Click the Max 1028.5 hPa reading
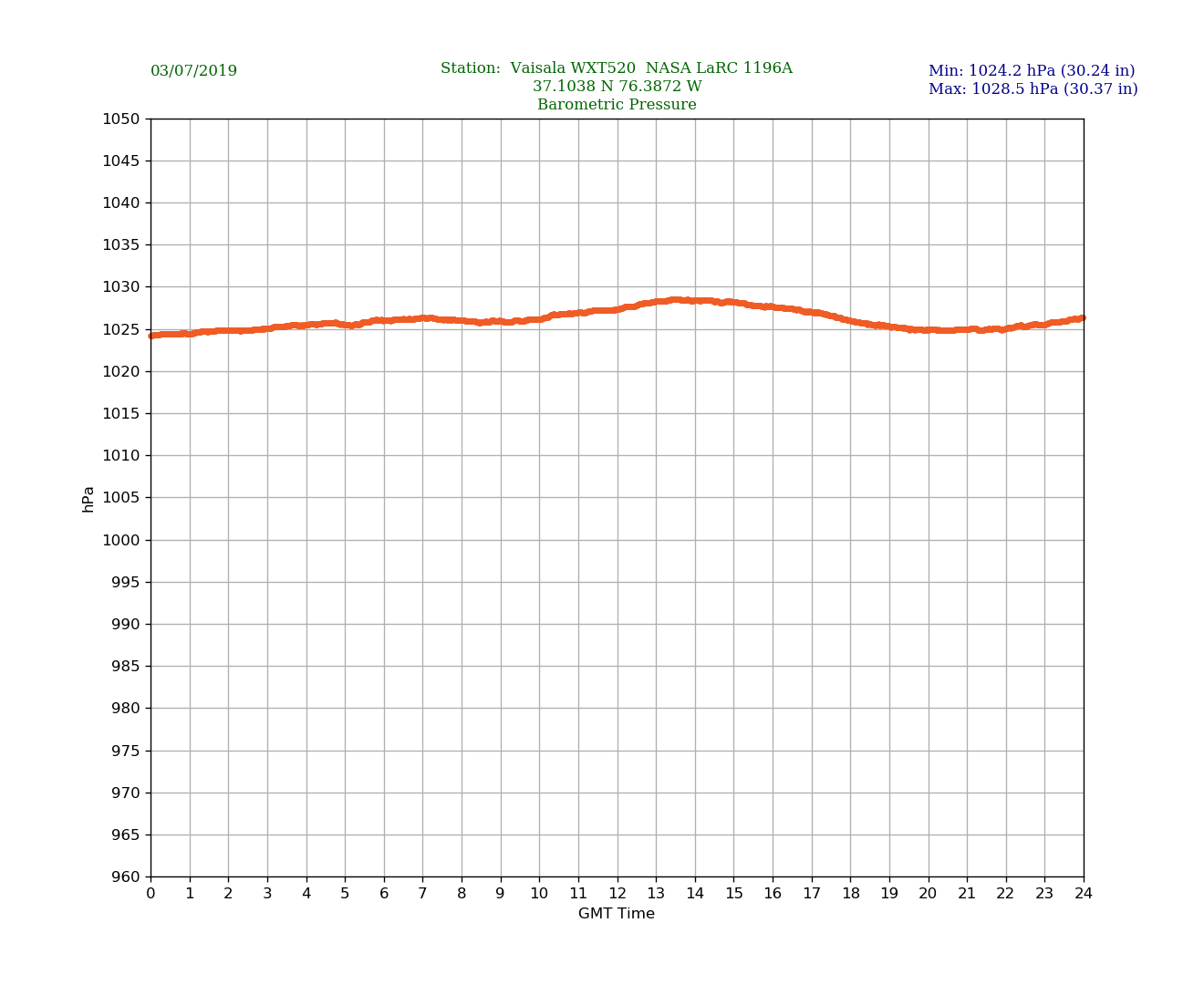Viewport: 1204px width, 985px height. tap(1033, 89)
